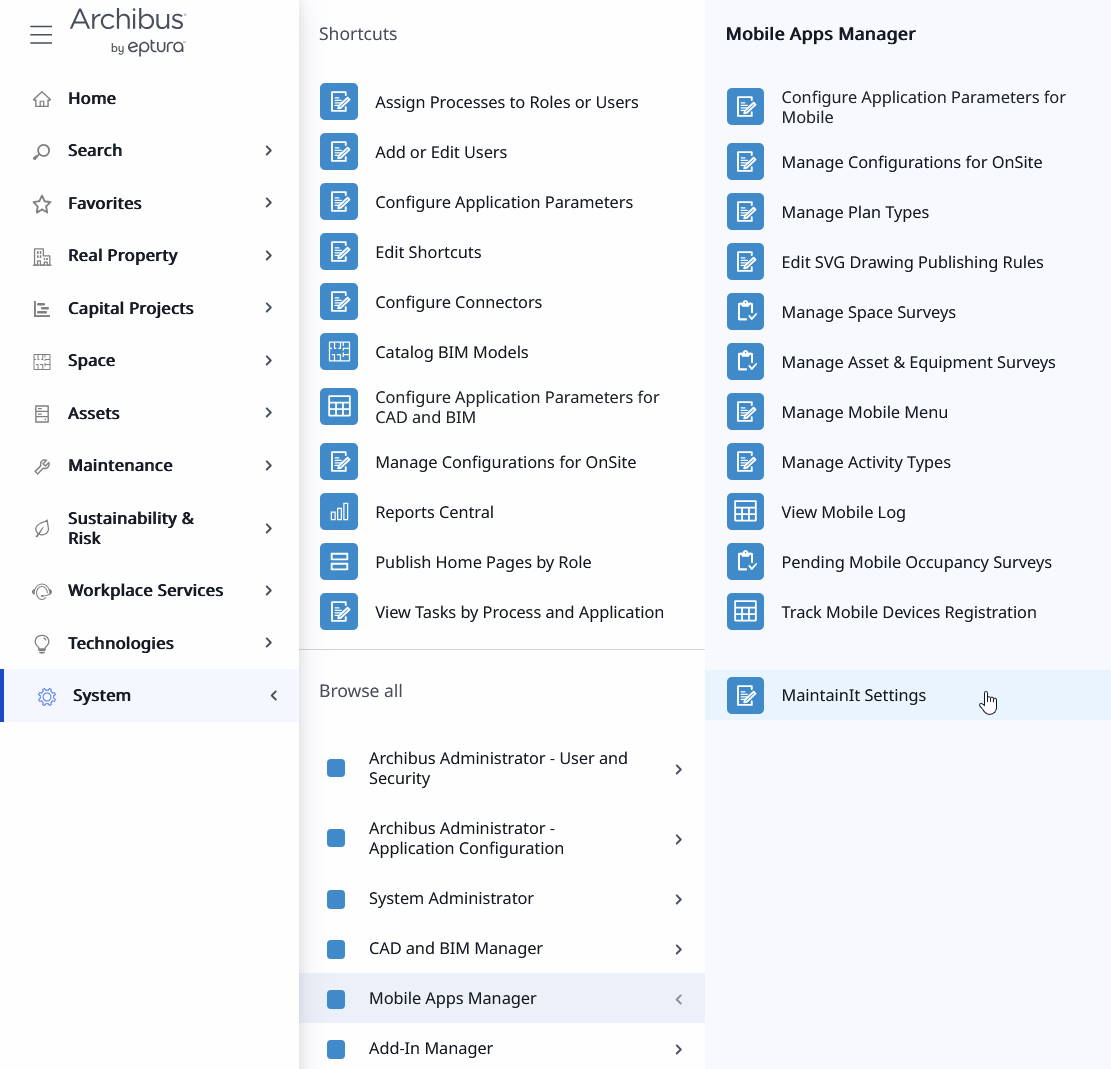This screenshot has height=1069, width=1111.
Task: Click the System gear icon
Action: [46, 696]
